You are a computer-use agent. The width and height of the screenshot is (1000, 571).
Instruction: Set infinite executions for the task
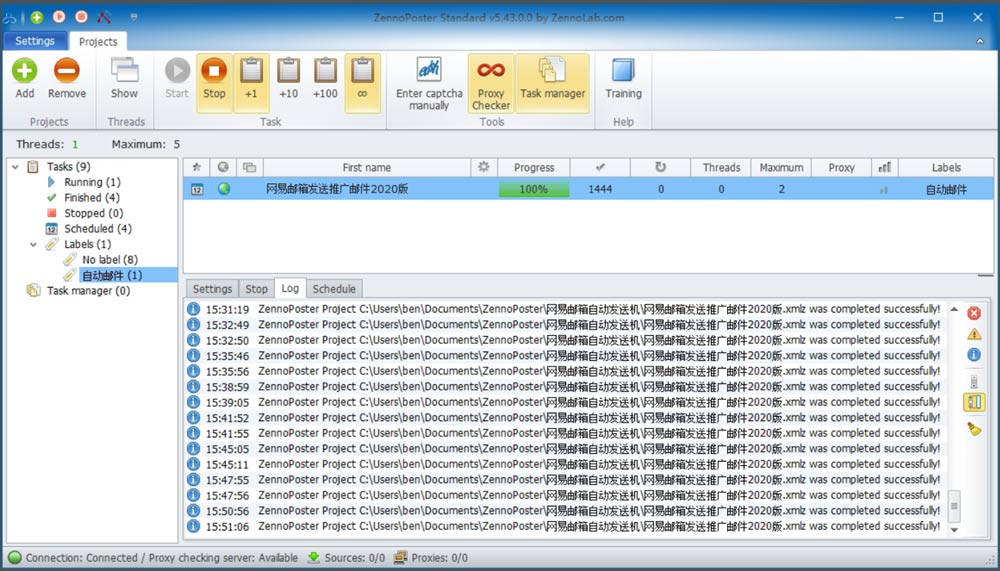pos(362,83)
